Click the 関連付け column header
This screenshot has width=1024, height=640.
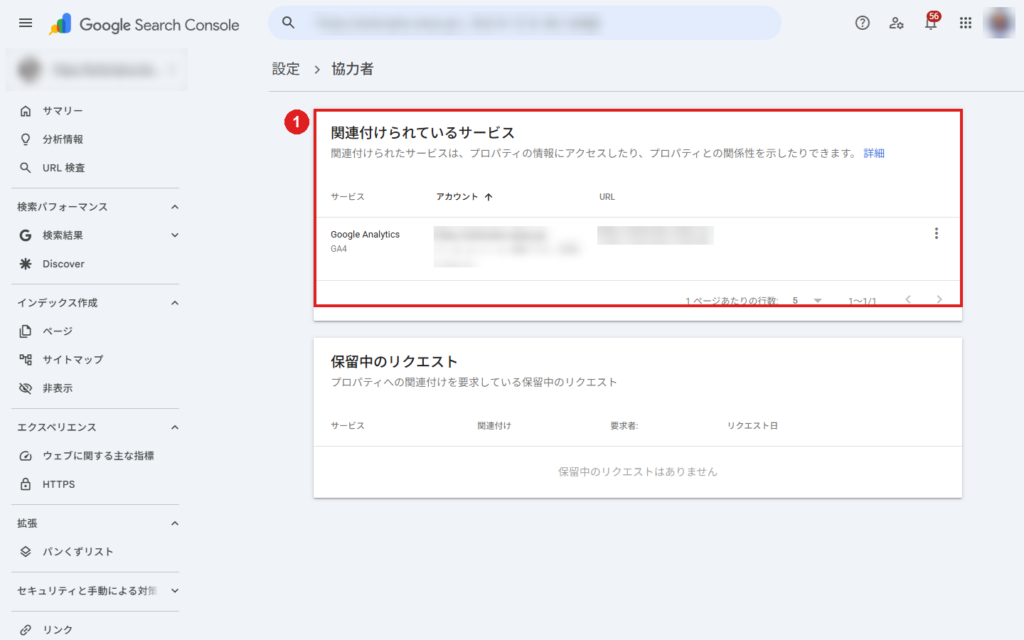pos(494,426)
